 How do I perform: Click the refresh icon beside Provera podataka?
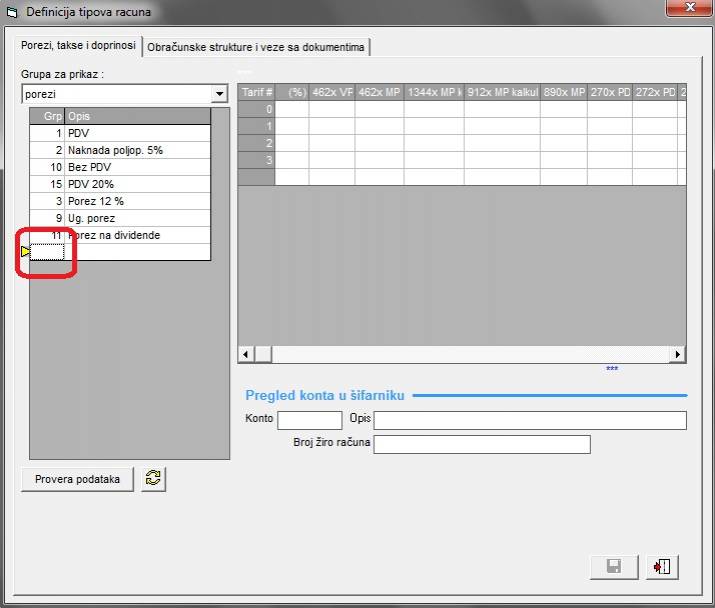pos(153,479)
